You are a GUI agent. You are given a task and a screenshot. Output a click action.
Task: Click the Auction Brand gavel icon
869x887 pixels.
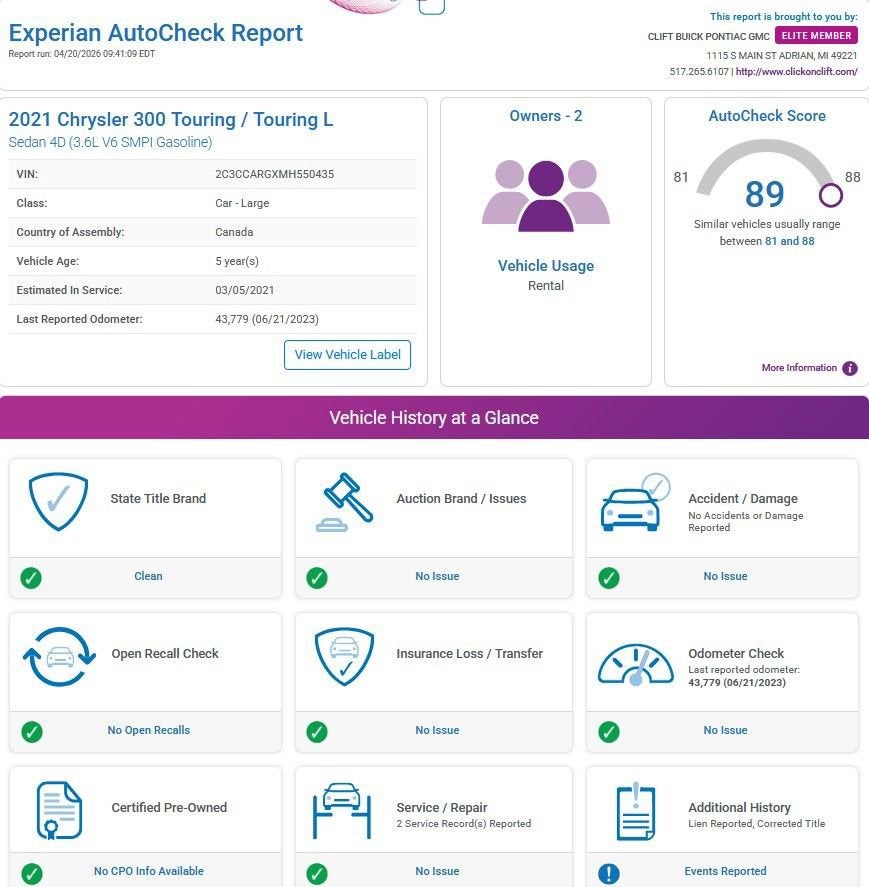point(345,501)
